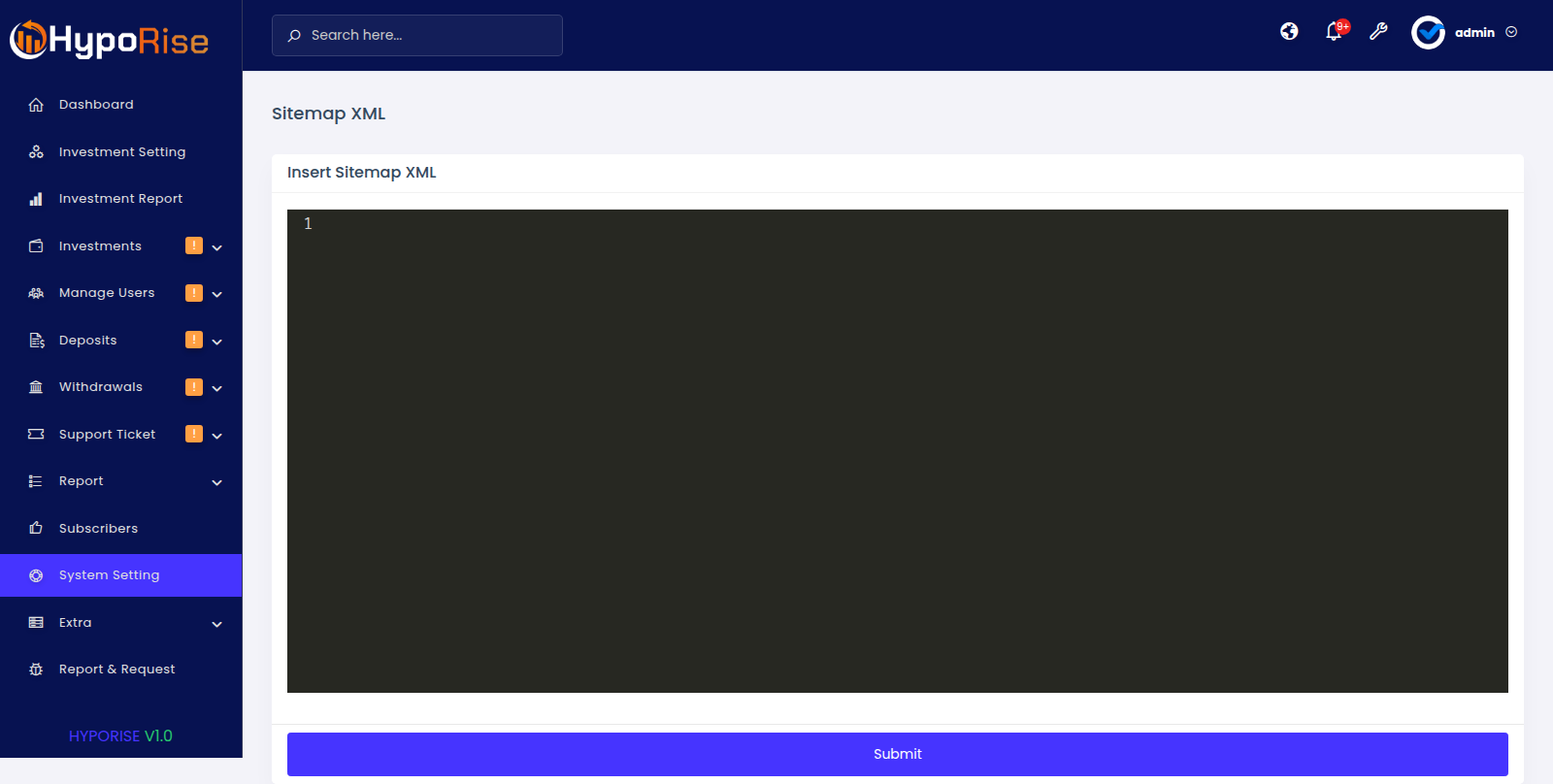1553x784 pixels.
Task: Open the Report & Request menu item
Action: click(121, 670)
